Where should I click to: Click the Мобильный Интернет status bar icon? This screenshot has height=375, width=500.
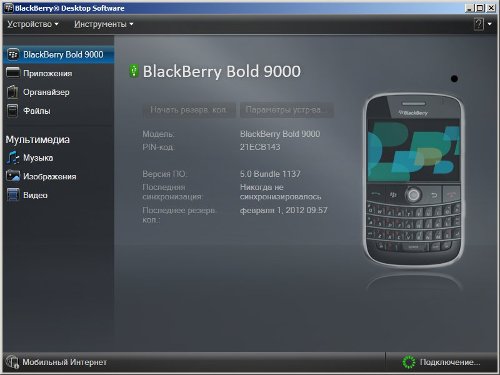click(x=12, y=362)
